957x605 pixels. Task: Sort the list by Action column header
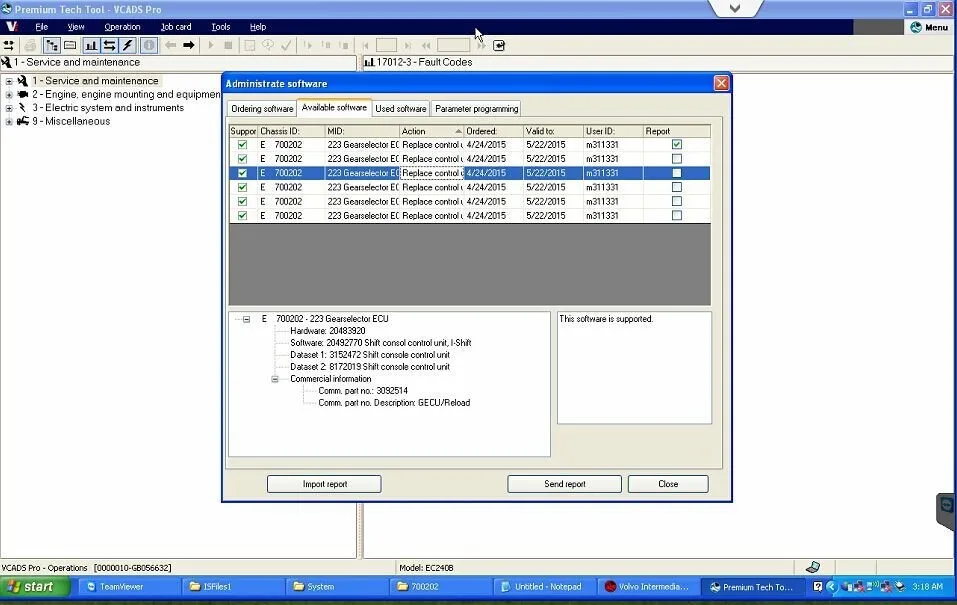[431, 131]
